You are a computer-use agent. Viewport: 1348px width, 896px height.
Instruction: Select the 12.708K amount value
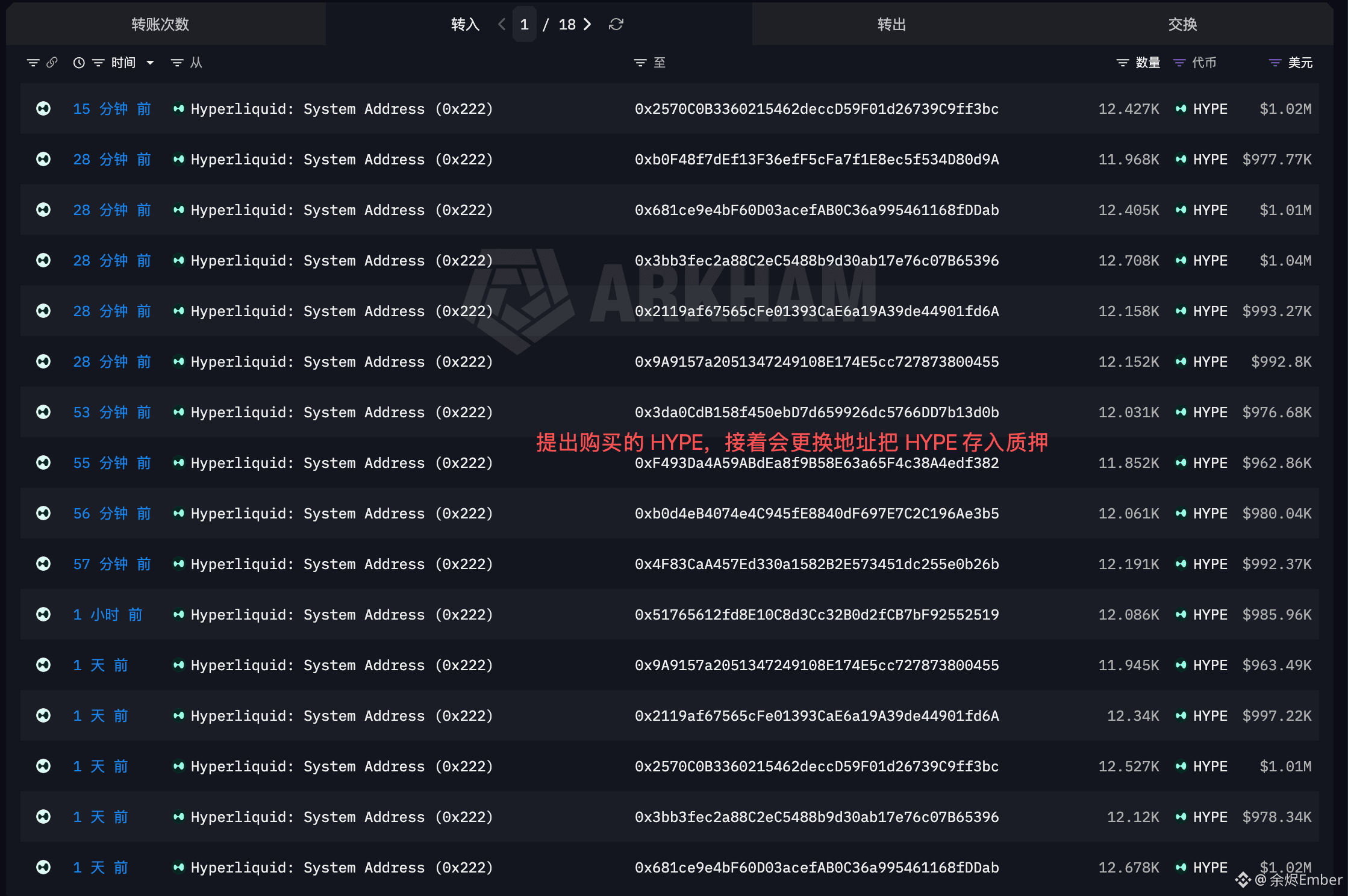tap(1129, 260)
